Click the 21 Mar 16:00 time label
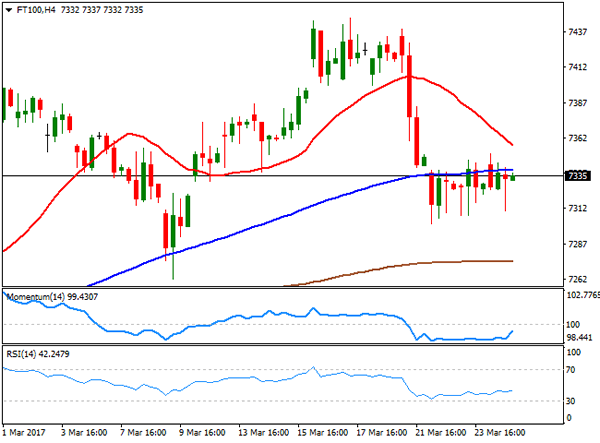 pyautogui.click(x=440, y=433)
